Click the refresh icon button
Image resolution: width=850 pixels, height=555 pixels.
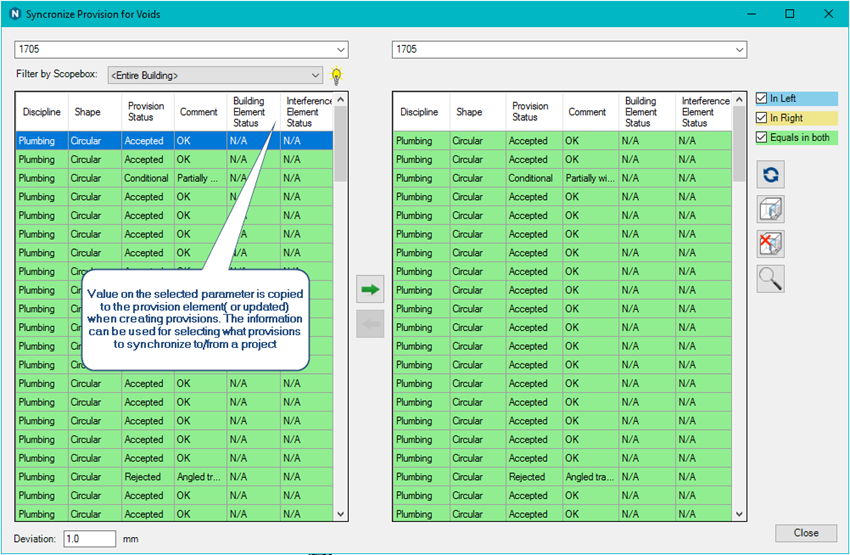pyautogui.click(x=770, y=175)
